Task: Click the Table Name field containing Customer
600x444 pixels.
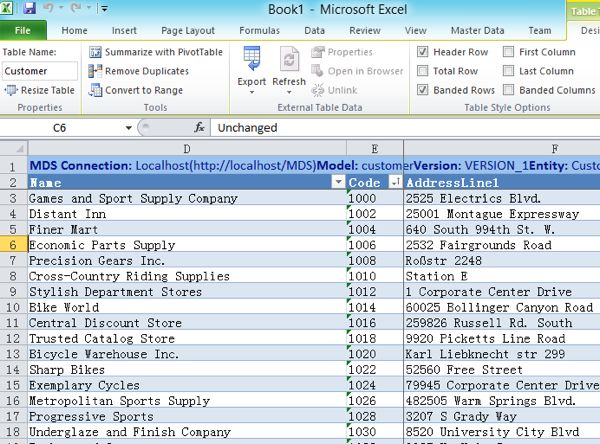Action: tap(40, 71)
